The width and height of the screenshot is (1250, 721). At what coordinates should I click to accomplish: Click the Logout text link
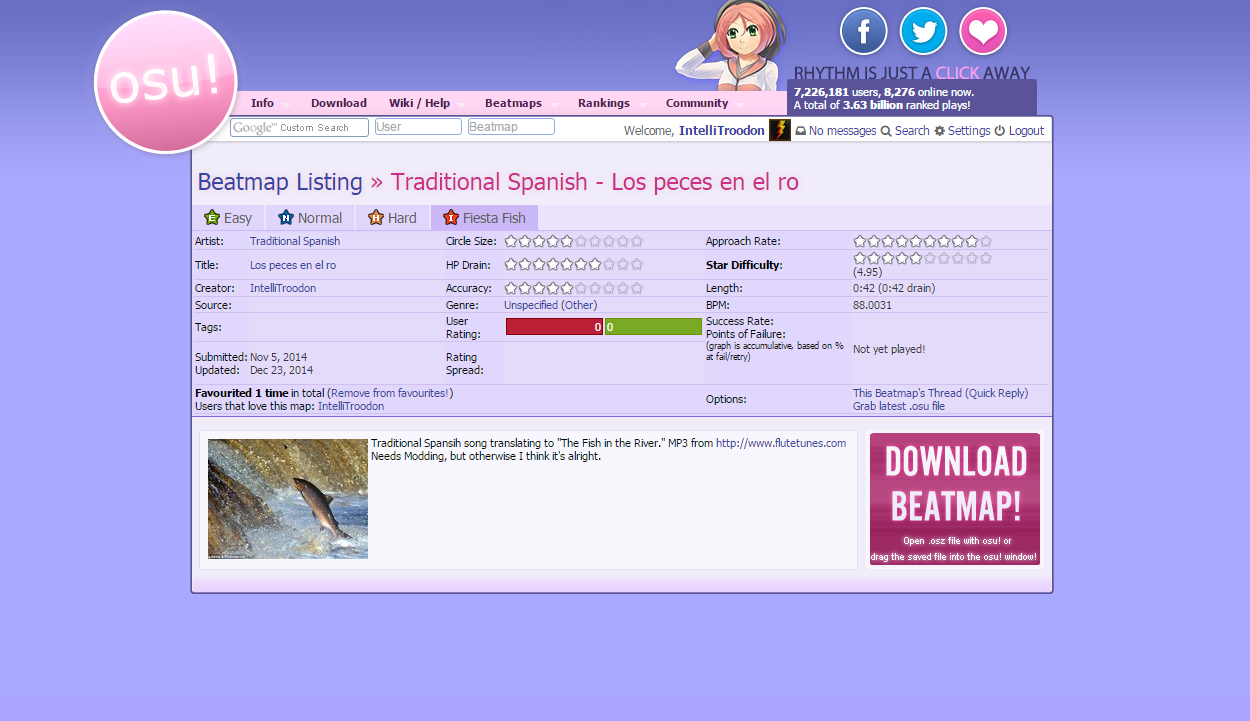pos(1026,131)
